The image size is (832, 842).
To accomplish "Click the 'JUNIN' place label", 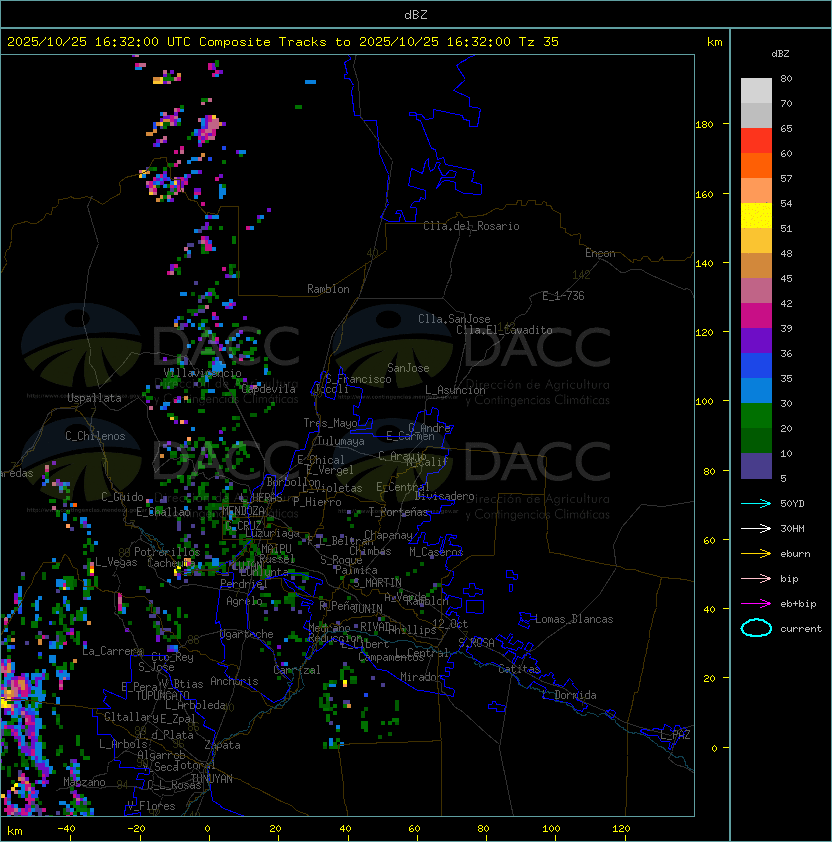I will tap(367, 608).
